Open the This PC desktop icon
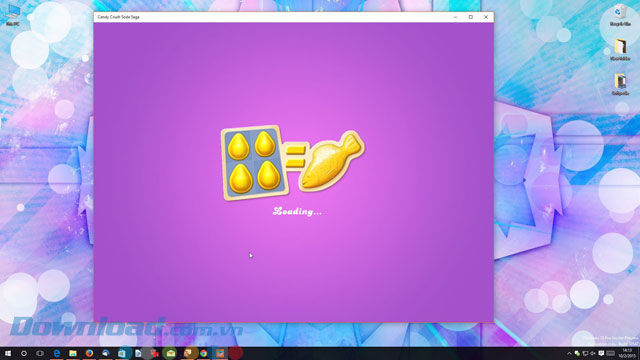The height and width of the screenshot is (360, 640). [x=13, y=15]
